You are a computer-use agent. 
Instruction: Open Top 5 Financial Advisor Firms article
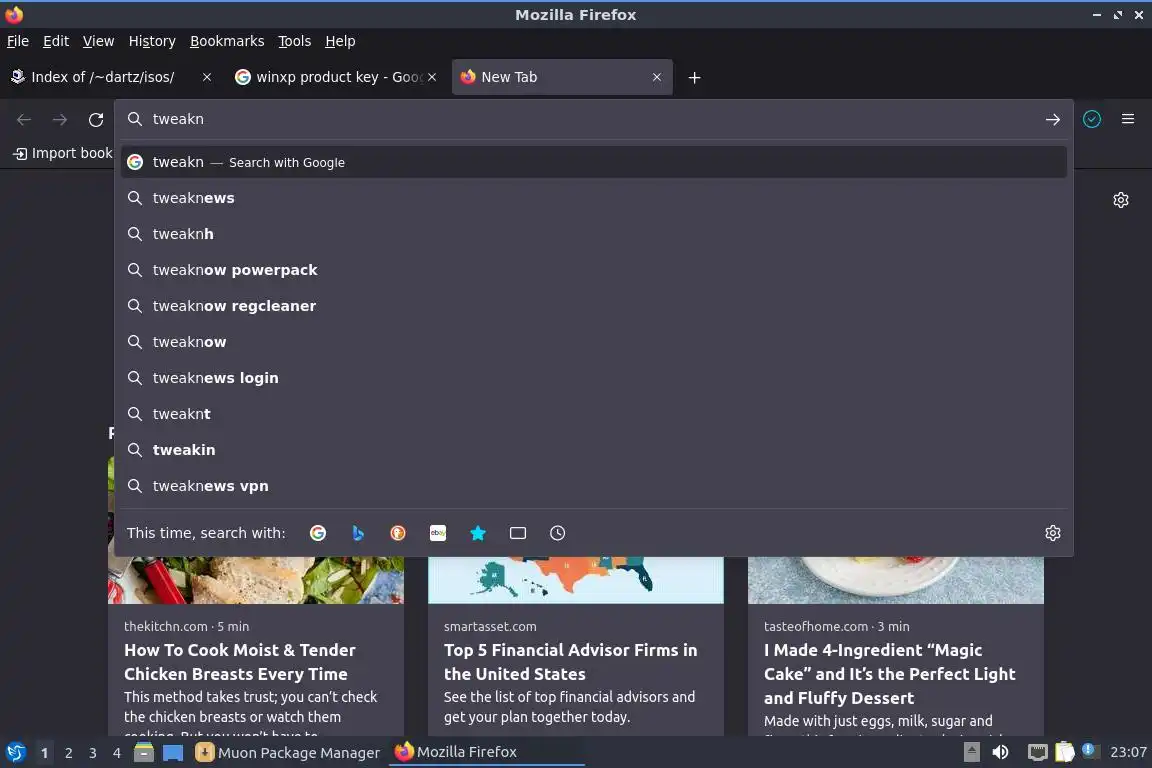click(570, 662)
